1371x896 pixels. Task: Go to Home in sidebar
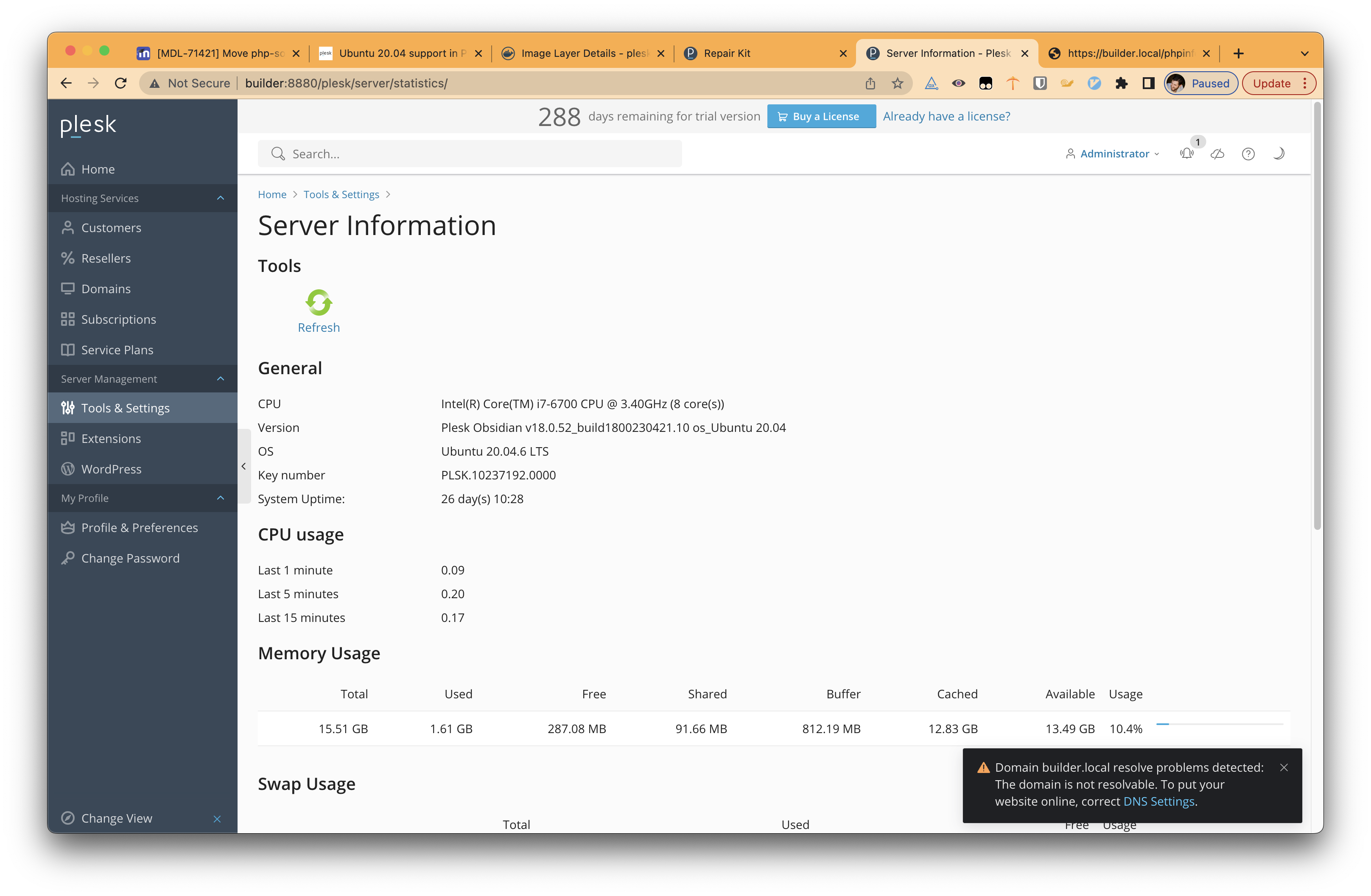[142, 169]
